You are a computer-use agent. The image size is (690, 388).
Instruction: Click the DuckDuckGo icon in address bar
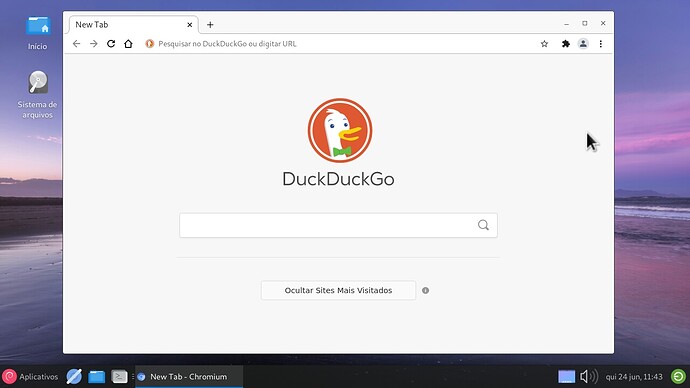pyautogui.click(x=150, y=44)
